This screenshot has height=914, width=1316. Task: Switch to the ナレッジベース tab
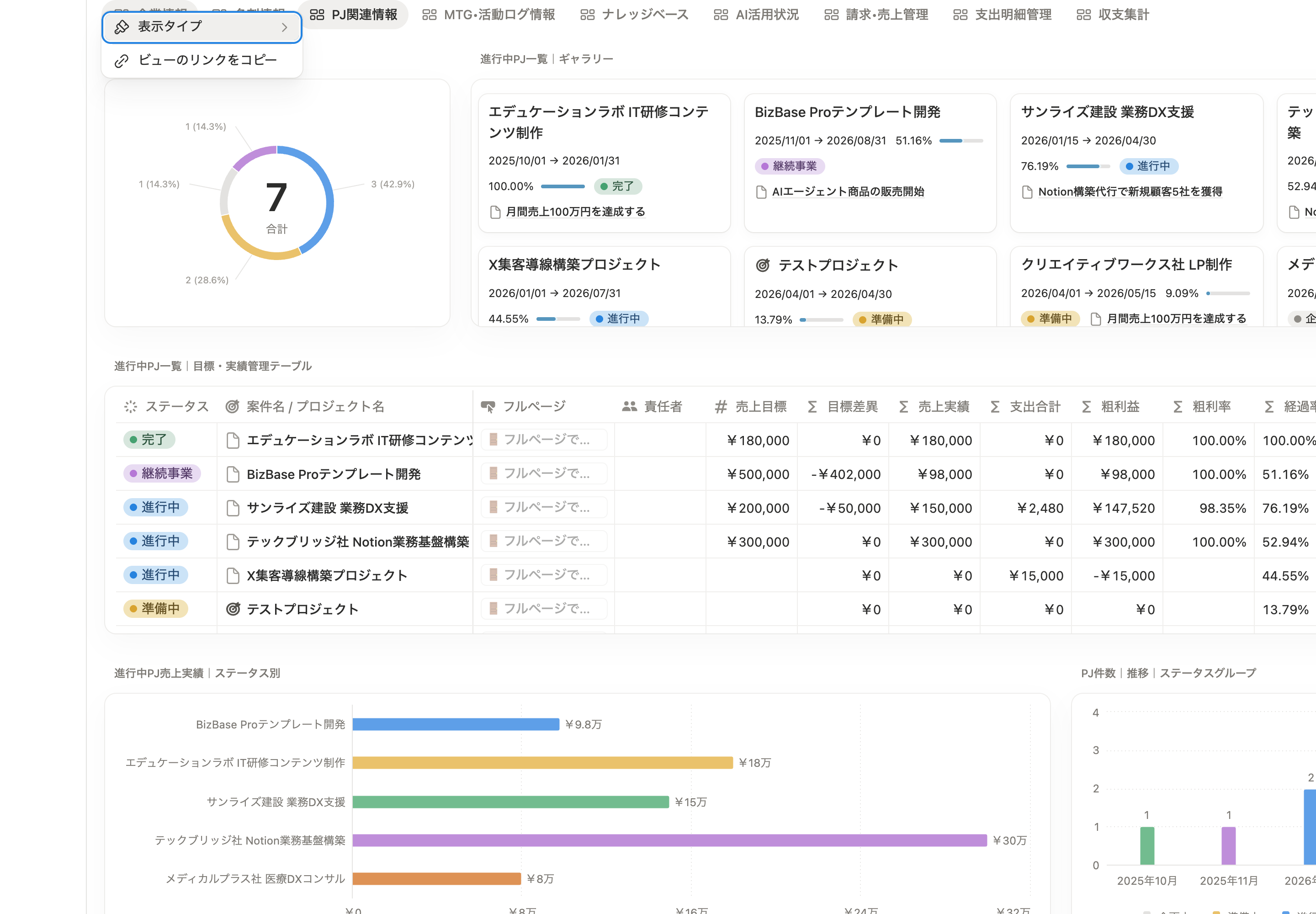coord(634,14)
